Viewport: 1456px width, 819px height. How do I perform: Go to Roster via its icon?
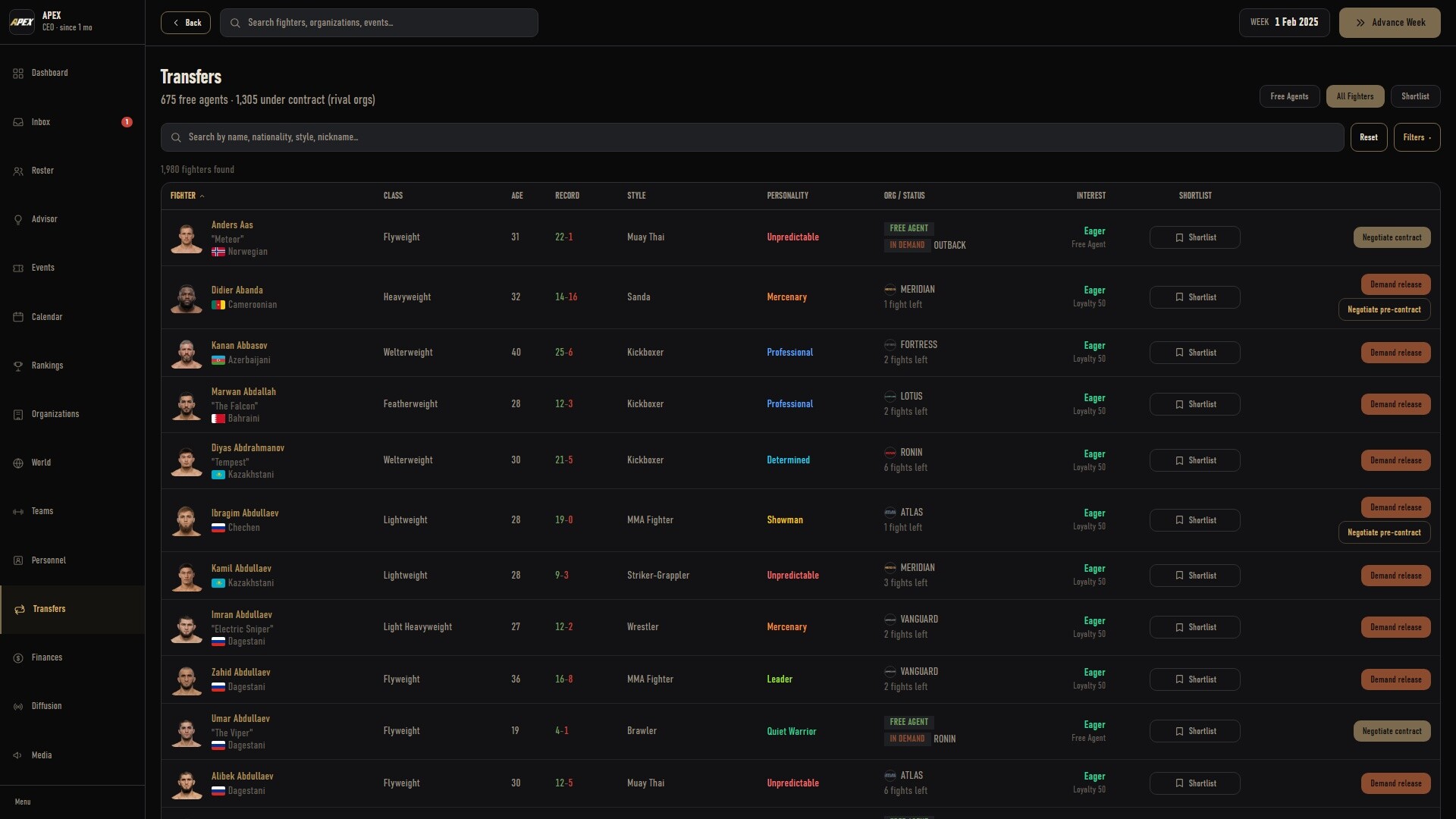click(x=18, y=171)
